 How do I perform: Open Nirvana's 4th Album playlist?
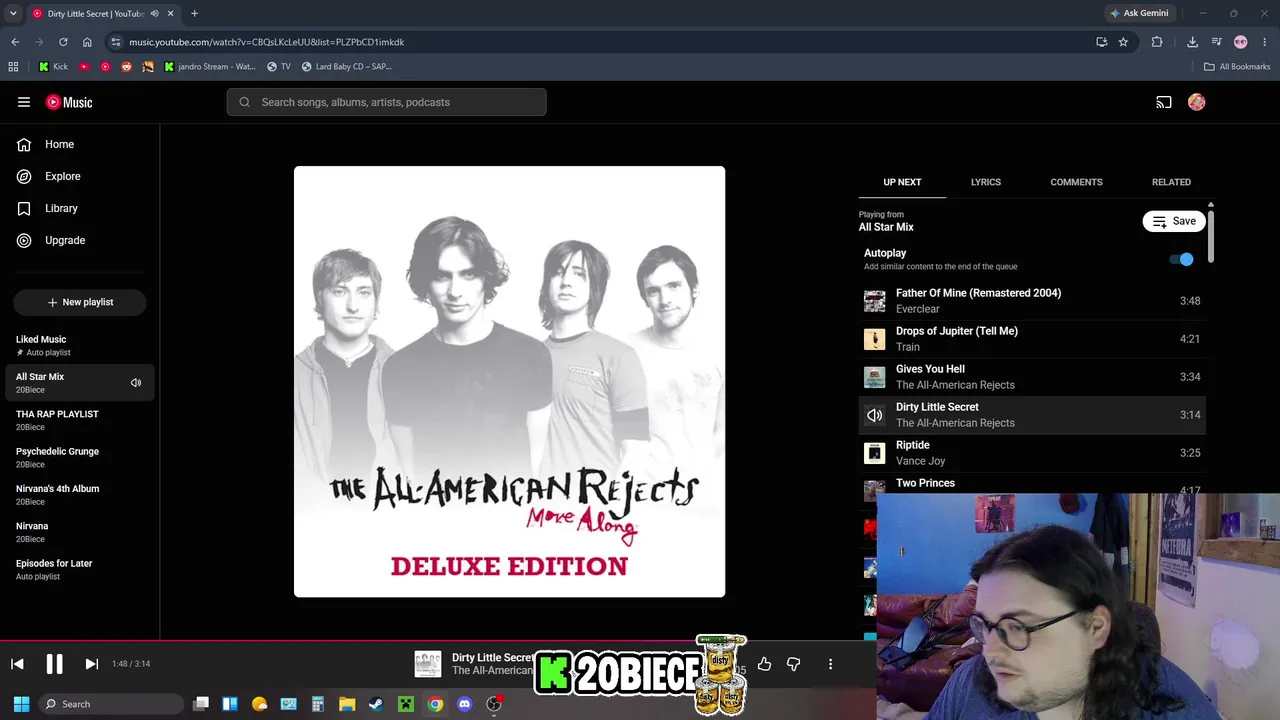(80, 495)
